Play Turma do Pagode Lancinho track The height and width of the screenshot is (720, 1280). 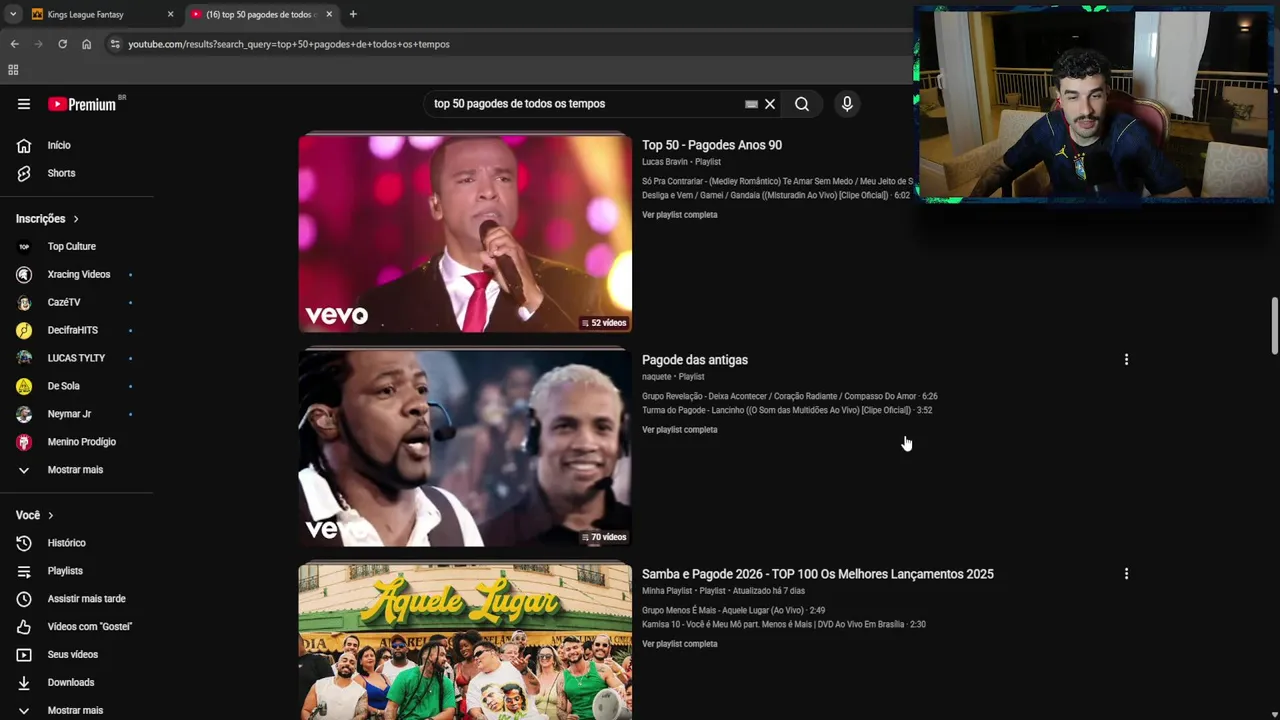(787, 410)
